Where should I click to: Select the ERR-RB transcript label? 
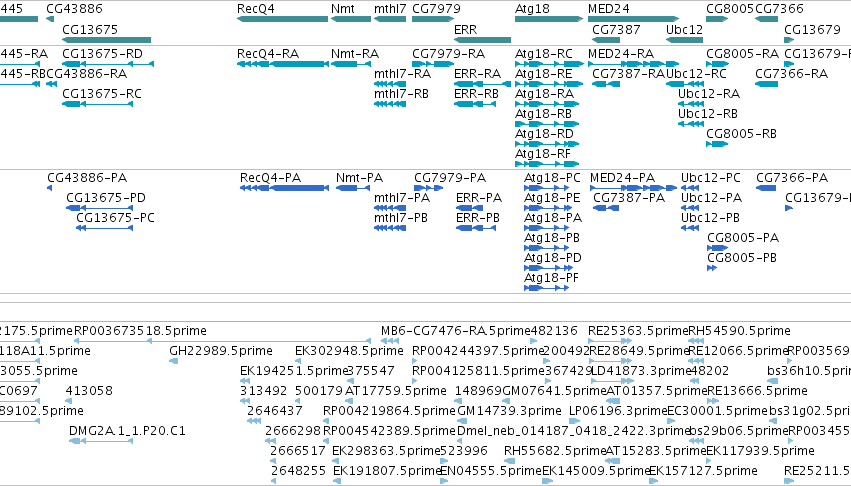coord(476,93)
